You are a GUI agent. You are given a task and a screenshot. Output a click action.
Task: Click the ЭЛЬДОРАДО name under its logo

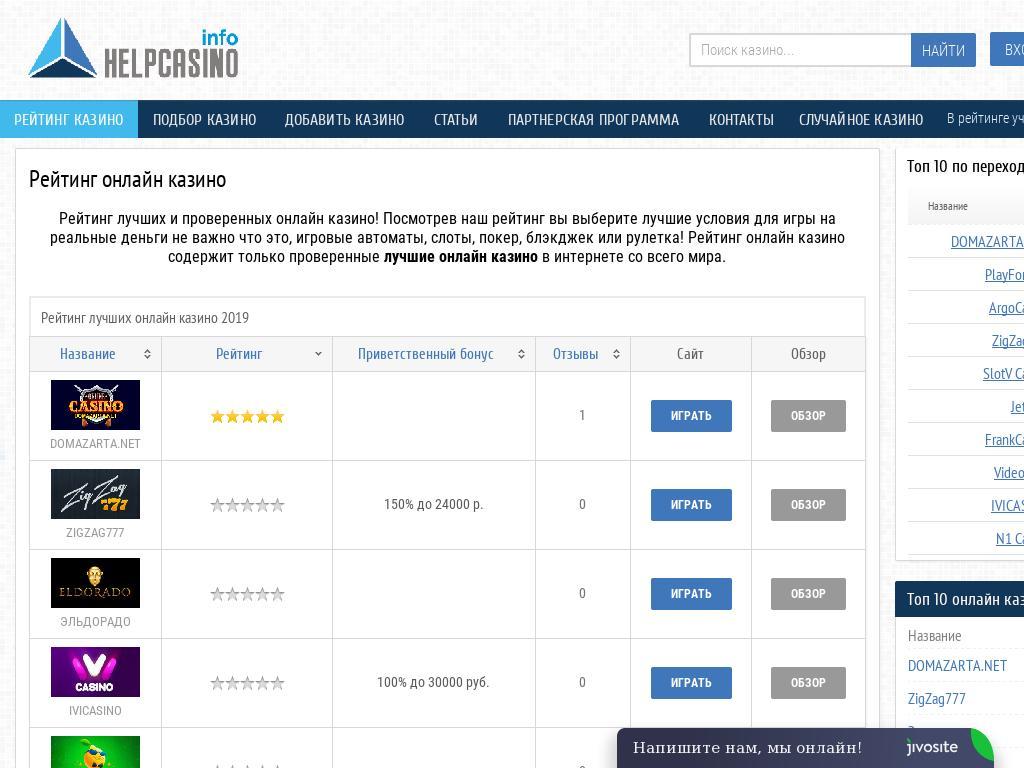pos(95,621)
